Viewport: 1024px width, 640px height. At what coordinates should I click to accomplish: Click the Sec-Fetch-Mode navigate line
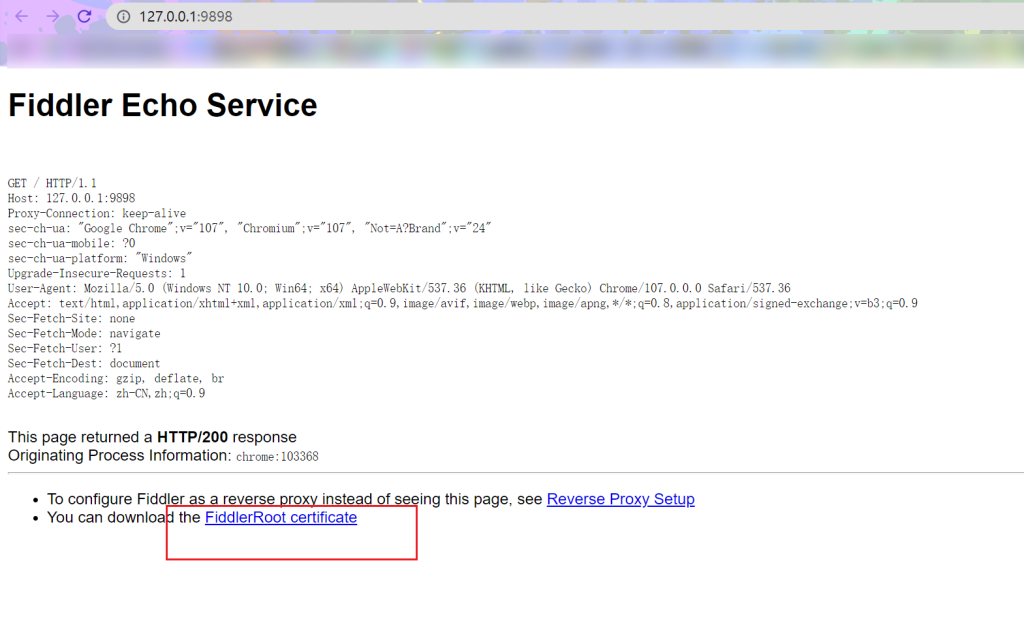[84, 333]
